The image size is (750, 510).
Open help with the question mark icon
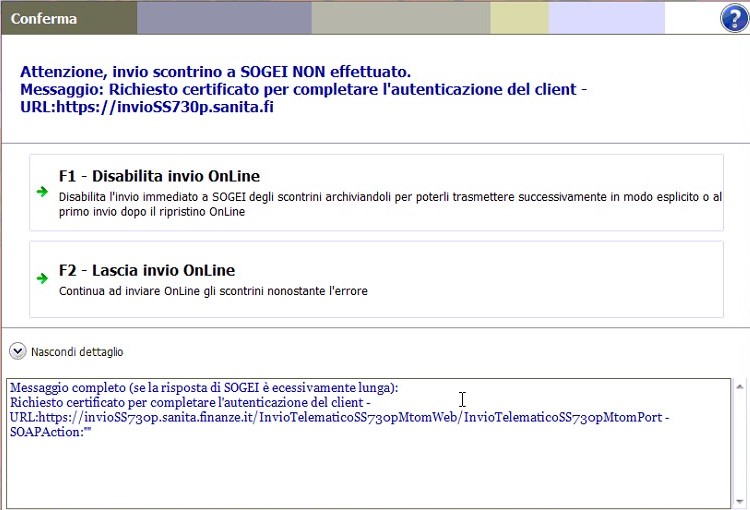[734, 19]
